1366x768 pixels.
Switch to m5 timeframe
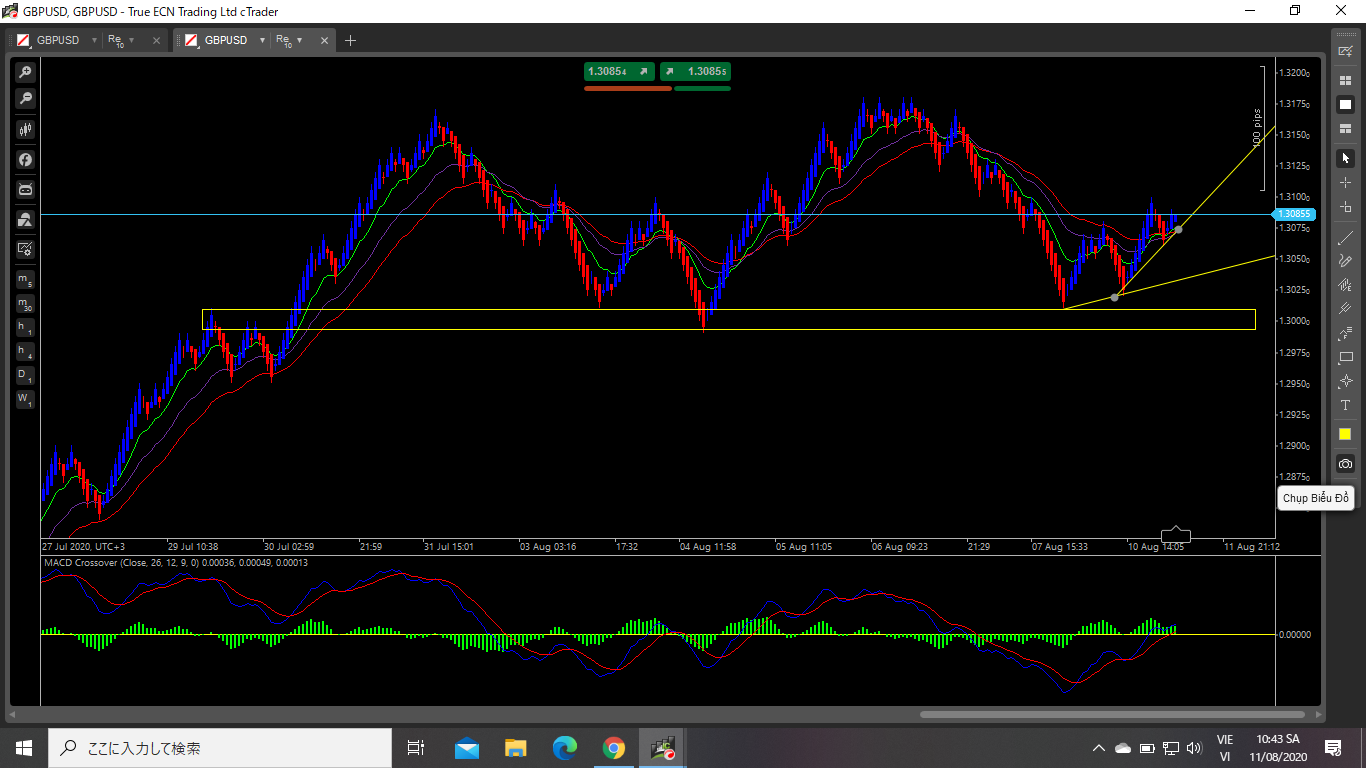point(24,279)
